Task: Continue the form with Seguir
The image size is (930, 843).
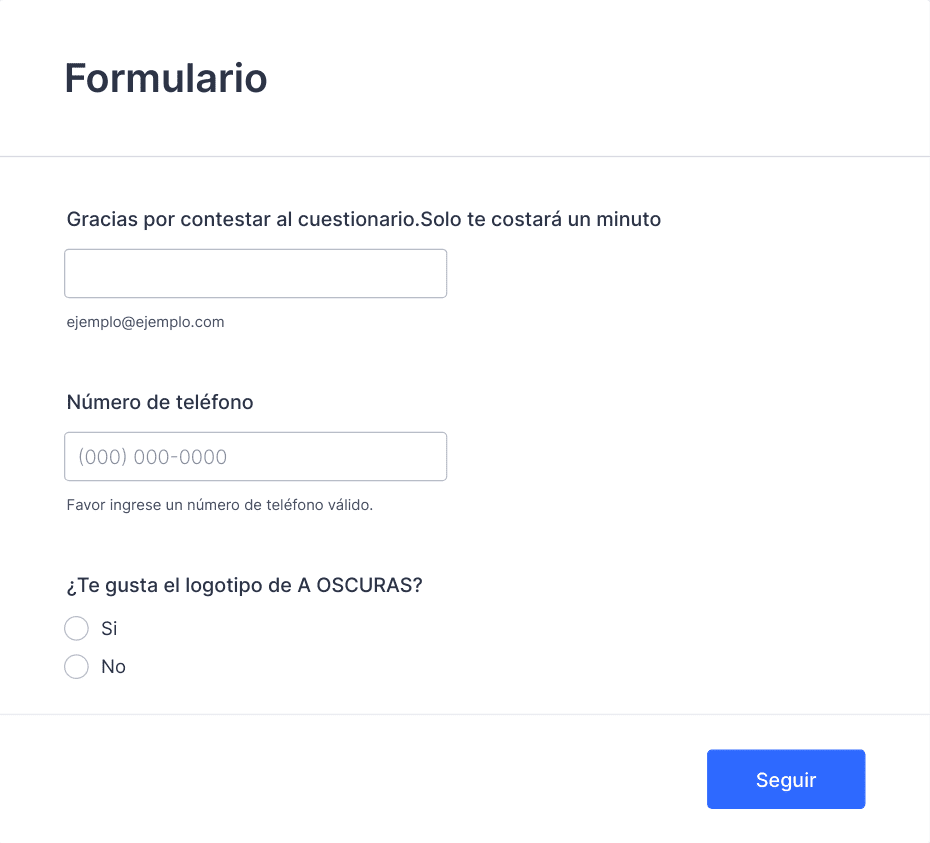Action: [x=786, y=779]
